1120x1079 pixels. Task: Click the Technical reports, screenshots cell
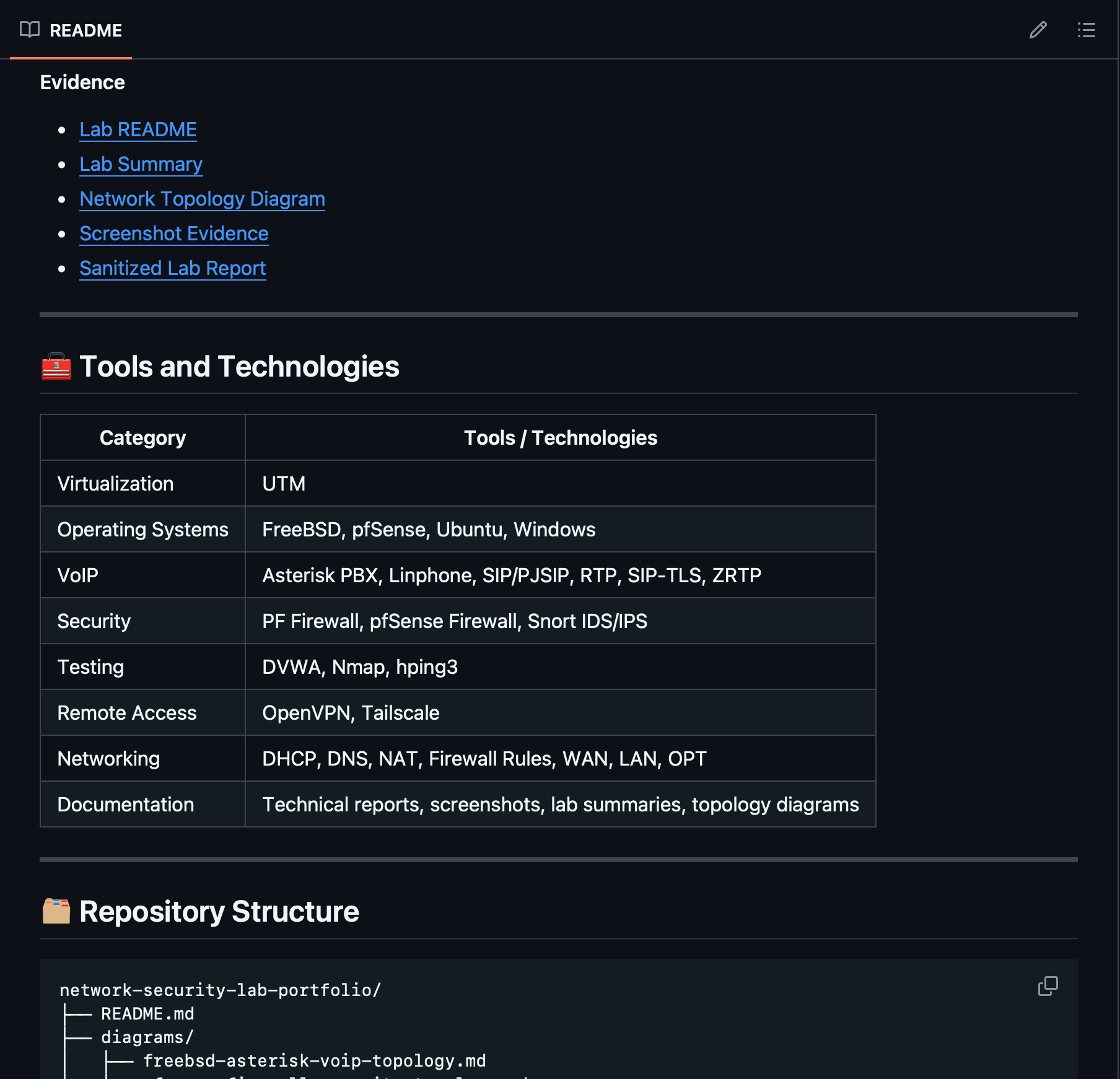[561, 805]
